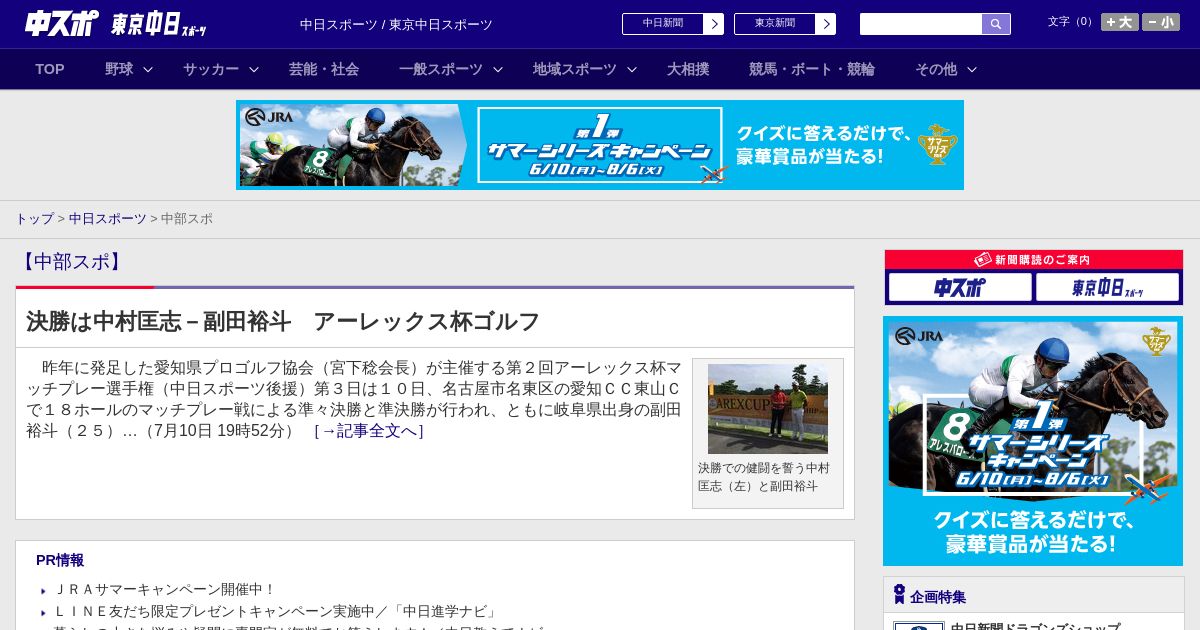Image resolution: width=1200 pixels, height=630 pixels.
Task: Click the PR情報 heading
Action: click(x=60, y=560)
